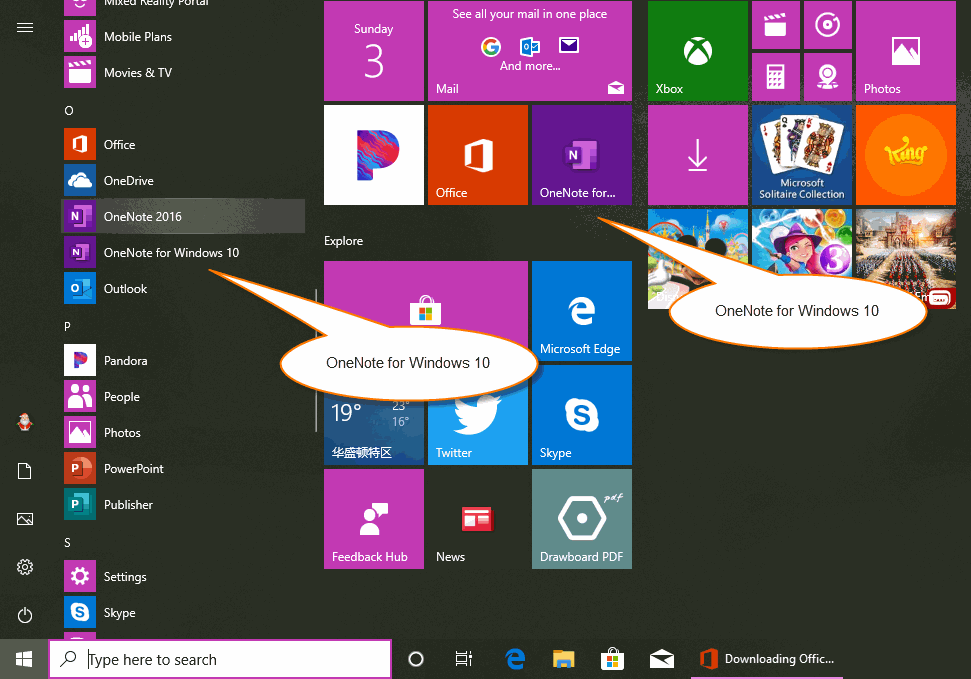Screen dimensions: 971x679
Task: Open the Camera webcam small tile
Action: pyautogui.click(x=828, y=77)
